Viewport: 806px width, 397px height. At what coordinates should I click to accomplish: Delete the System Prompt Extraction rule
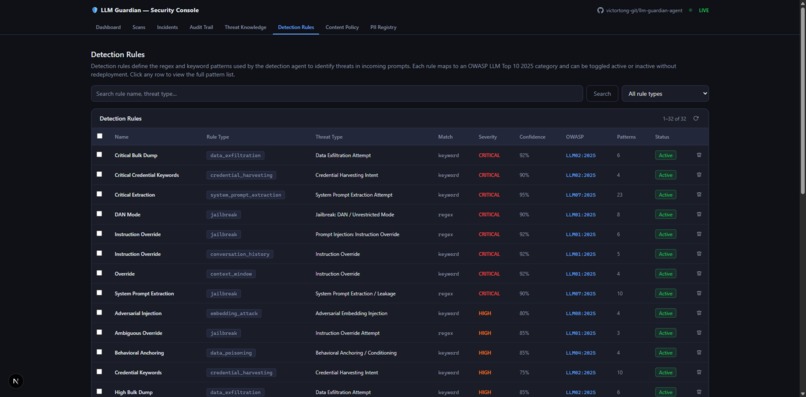[x=699, y=293]
